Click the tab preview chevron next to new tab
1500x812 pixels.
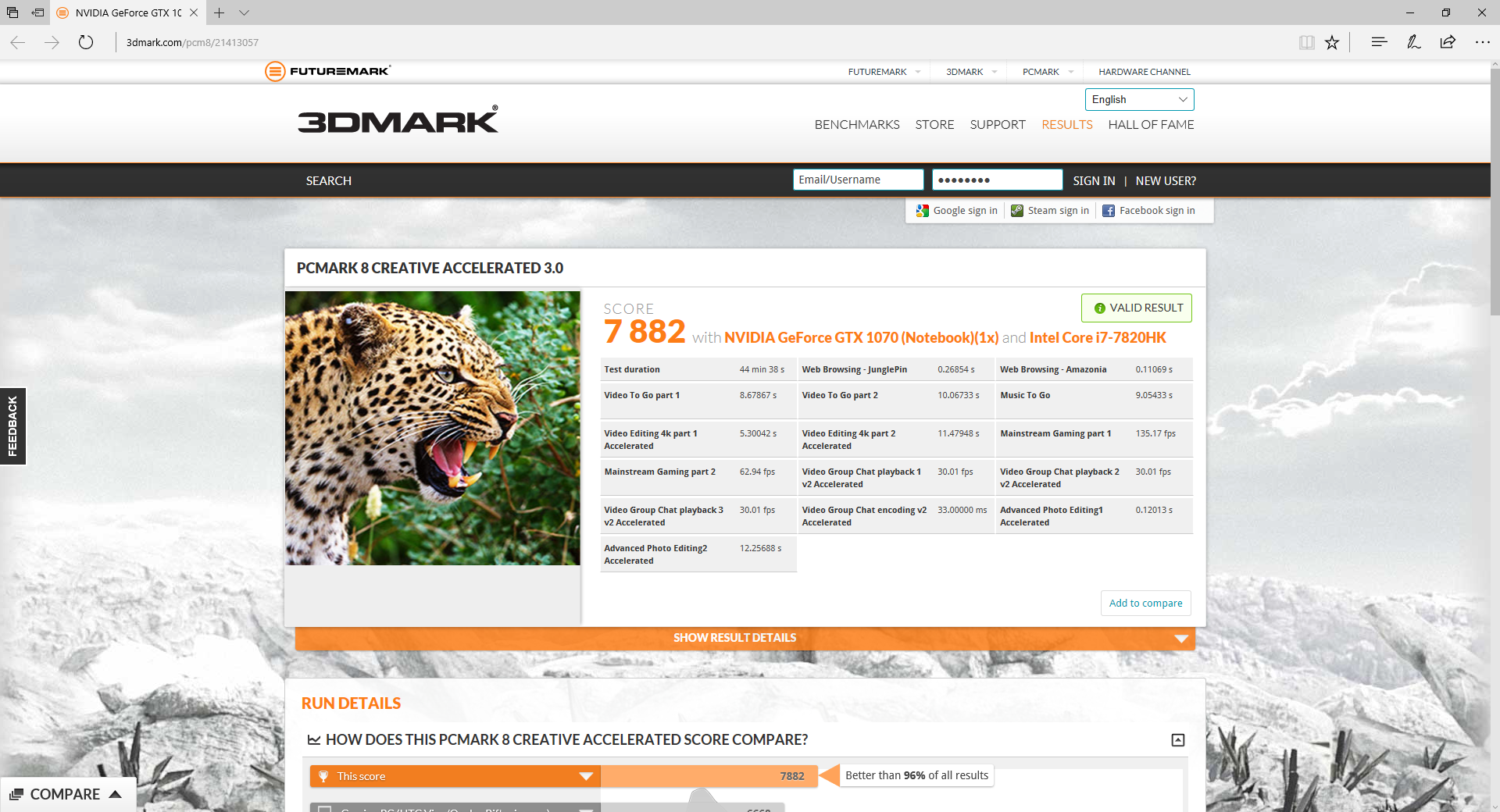point(244,12)
